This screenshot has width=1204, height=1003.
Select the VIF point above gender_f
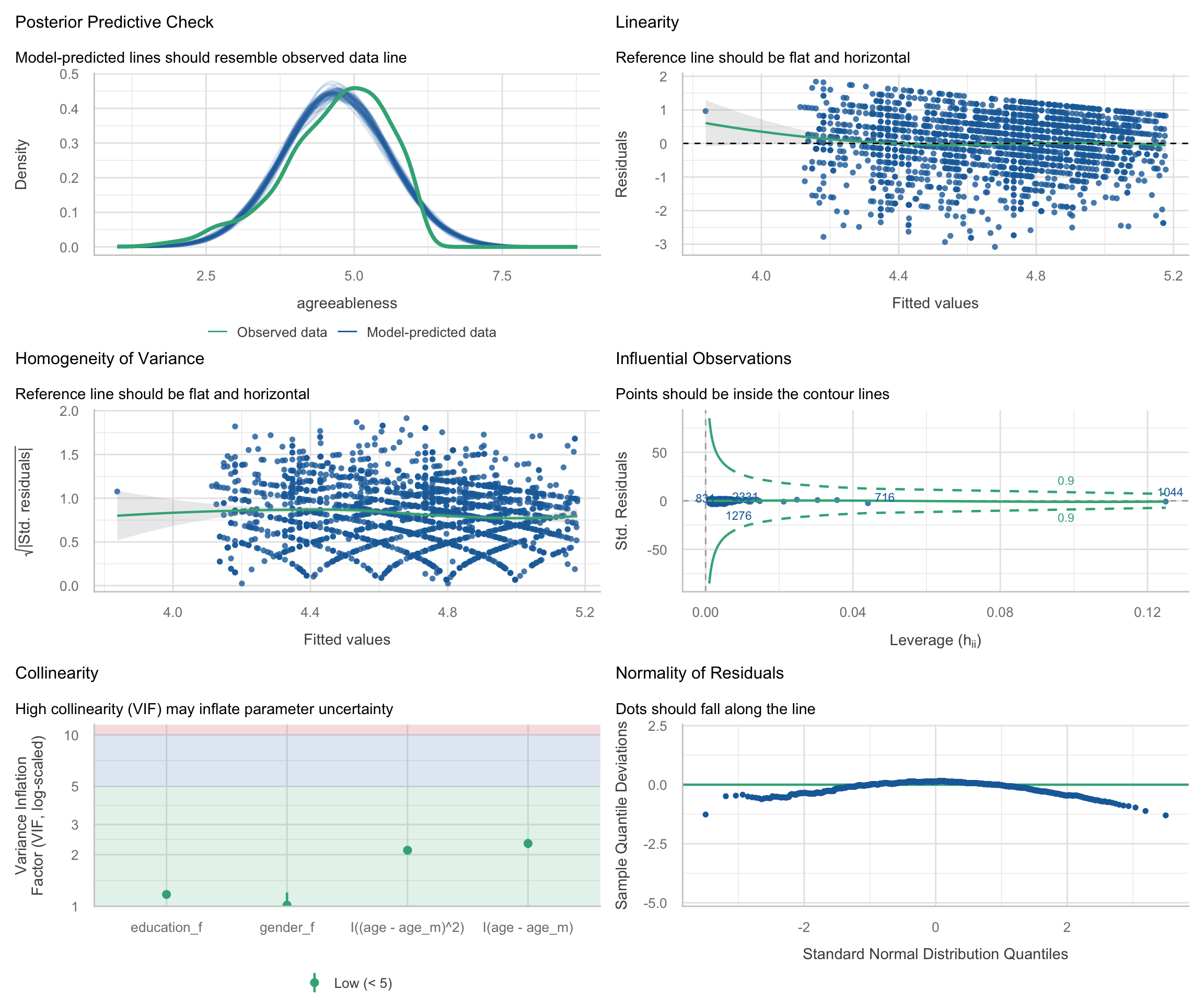[x=287, y=905]
